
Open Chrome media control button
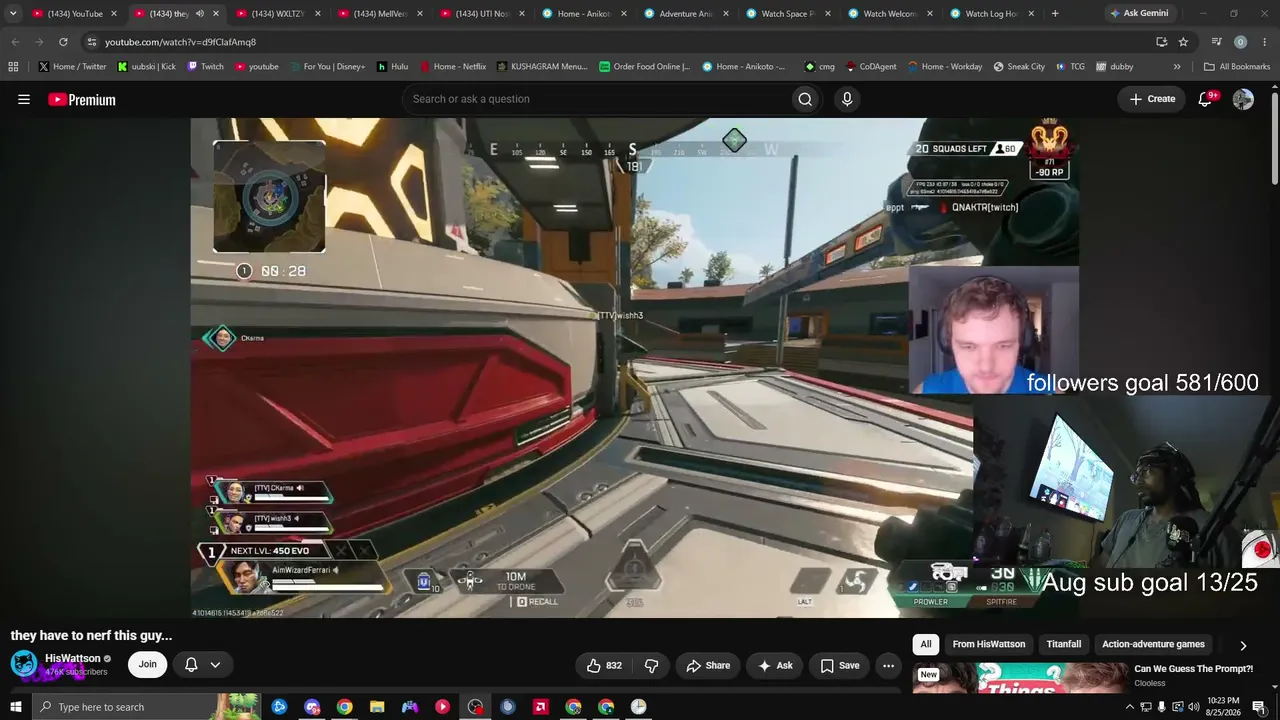pos(1217,42)
